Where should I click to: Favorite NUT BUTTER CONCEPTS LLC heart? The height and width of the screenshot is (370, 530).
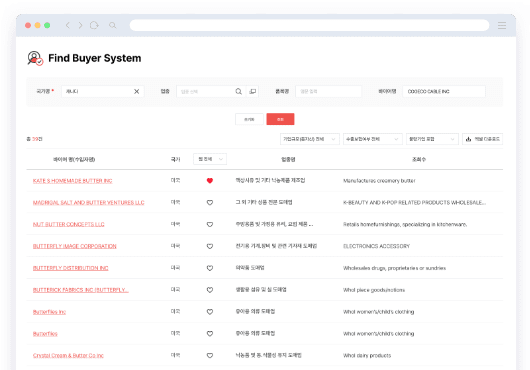pyautogui.click(x=210, y=224)
